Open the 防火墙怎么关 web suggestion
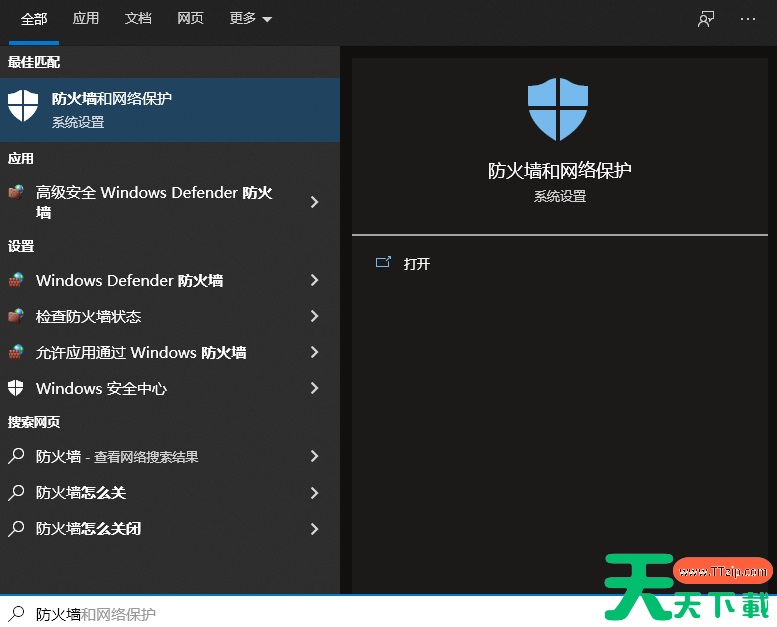 [x=170, y=493]
